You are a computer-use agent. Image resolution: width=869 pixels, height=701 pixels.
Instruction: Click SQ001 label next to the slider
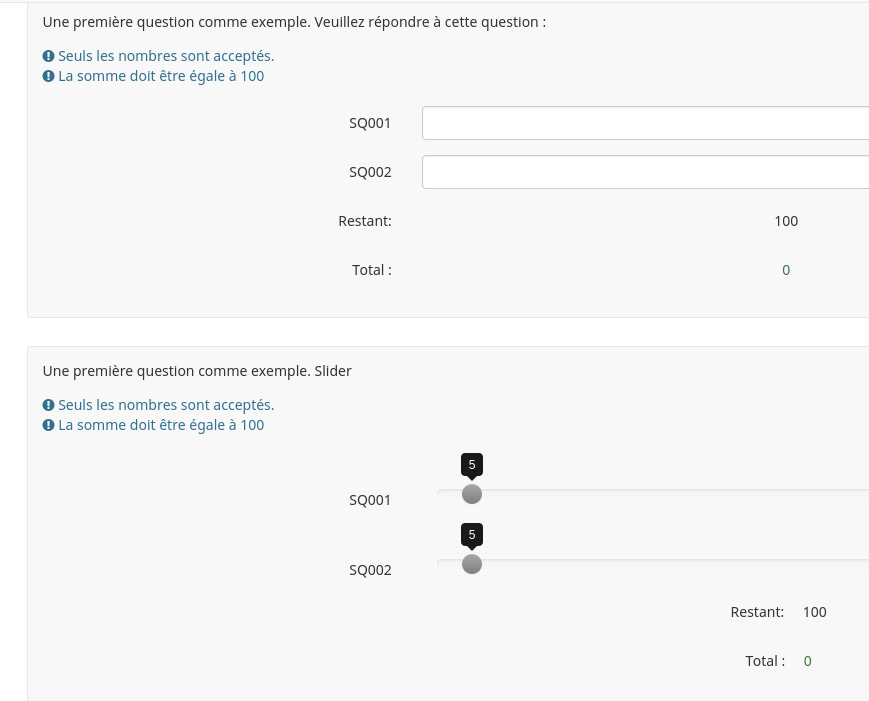pyautogui.click(x=370, y=500)
